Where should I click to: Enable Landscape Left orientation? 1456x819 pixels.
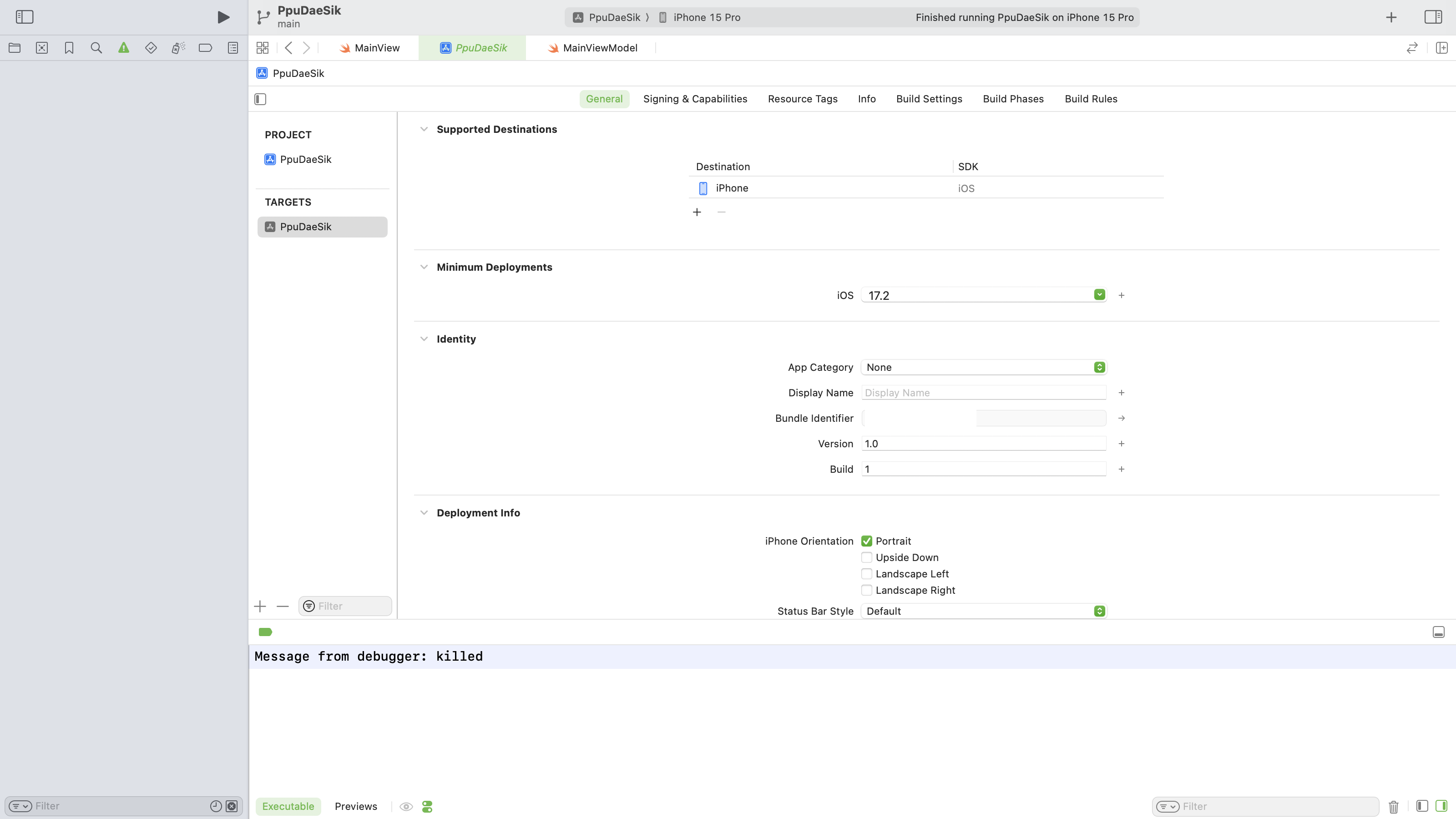tap(866, 574)
